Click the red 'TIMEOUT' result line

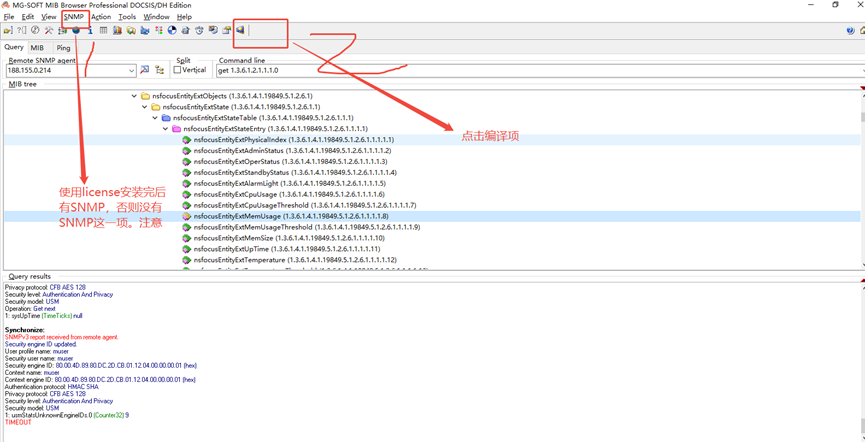coord(18,422)
